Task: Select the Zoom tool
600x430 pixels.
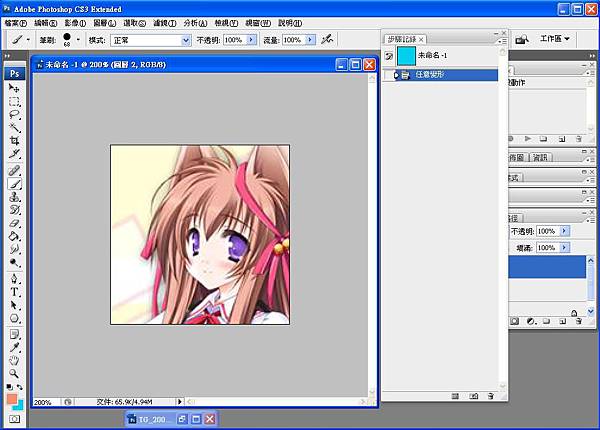Action: click(14, 373)
